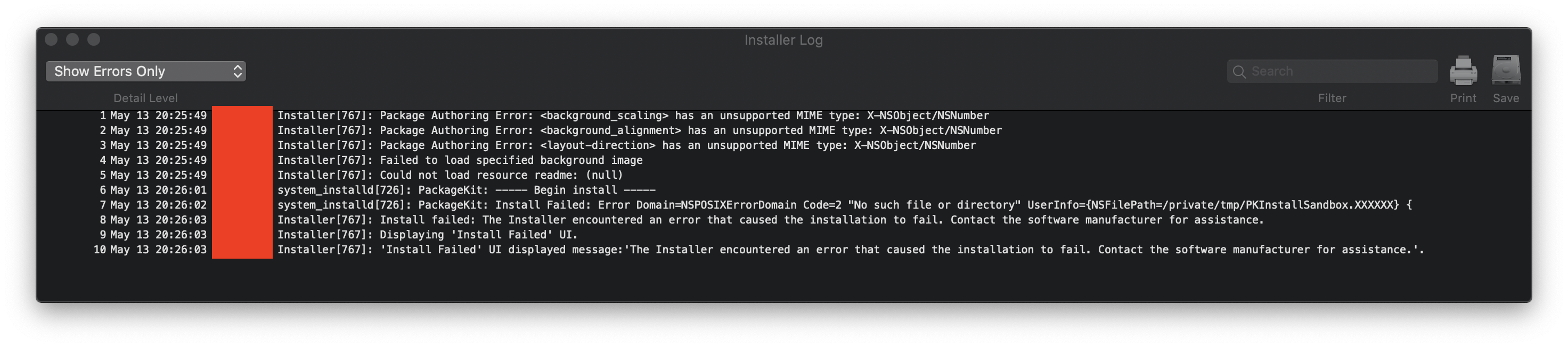Select the NSPOSIXErrorDomain Install Failed line
Image resolution: width=1568 pixels, height=347 pixels.
pyautogui.click(x=784, y=204)
